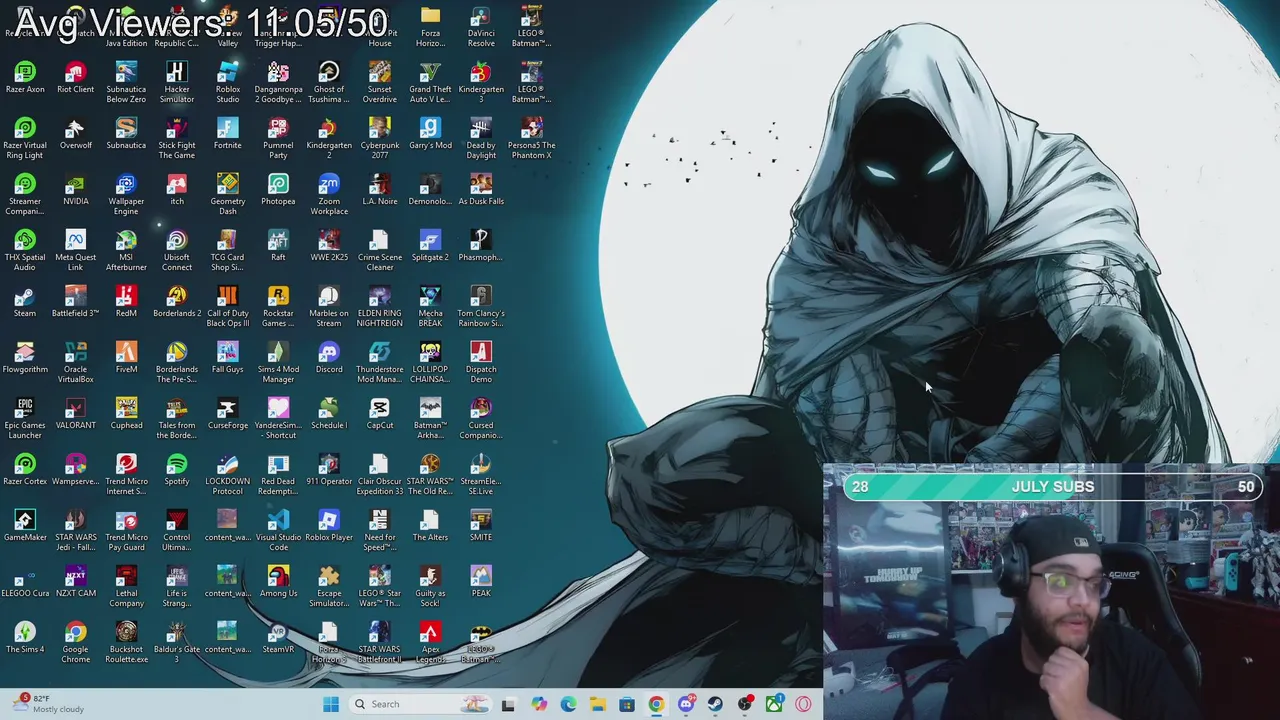Launch SMITE from the desktop
The width and height of the screenshot is (1280, 720).
point(481,526)
